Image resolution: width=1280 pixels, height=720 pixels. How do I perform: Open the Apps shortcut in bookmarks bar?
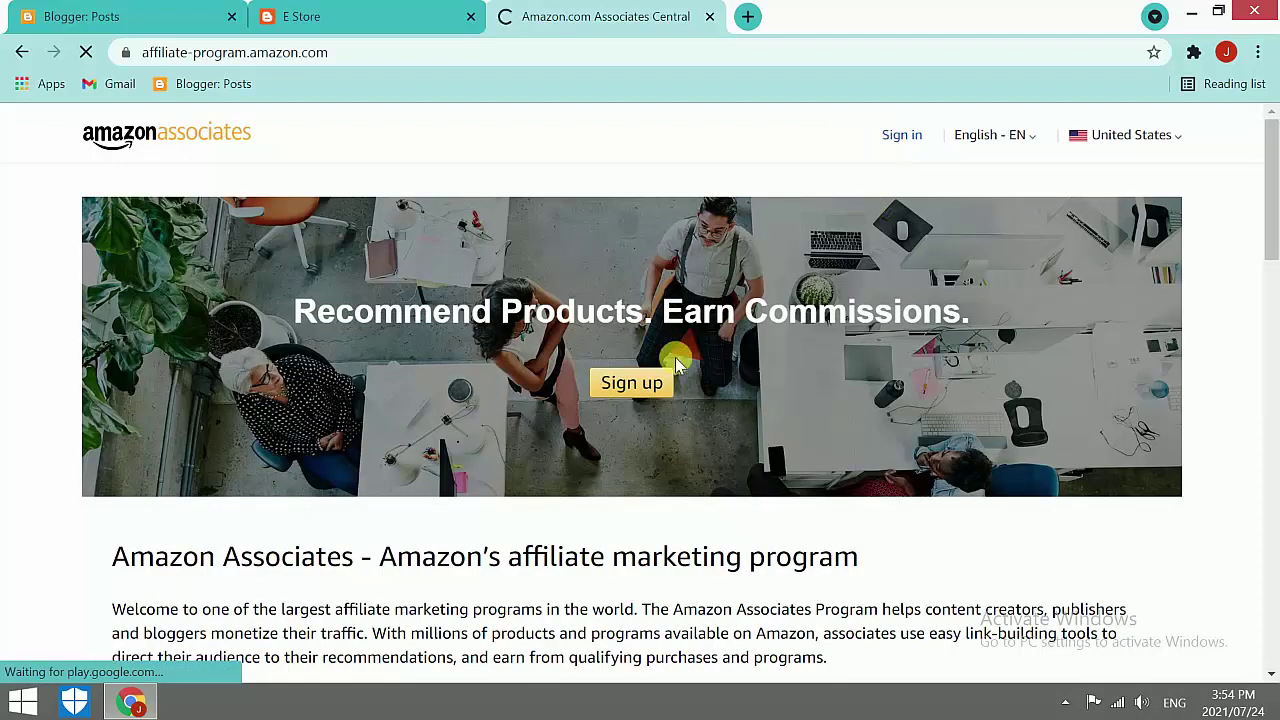(40, 84)
